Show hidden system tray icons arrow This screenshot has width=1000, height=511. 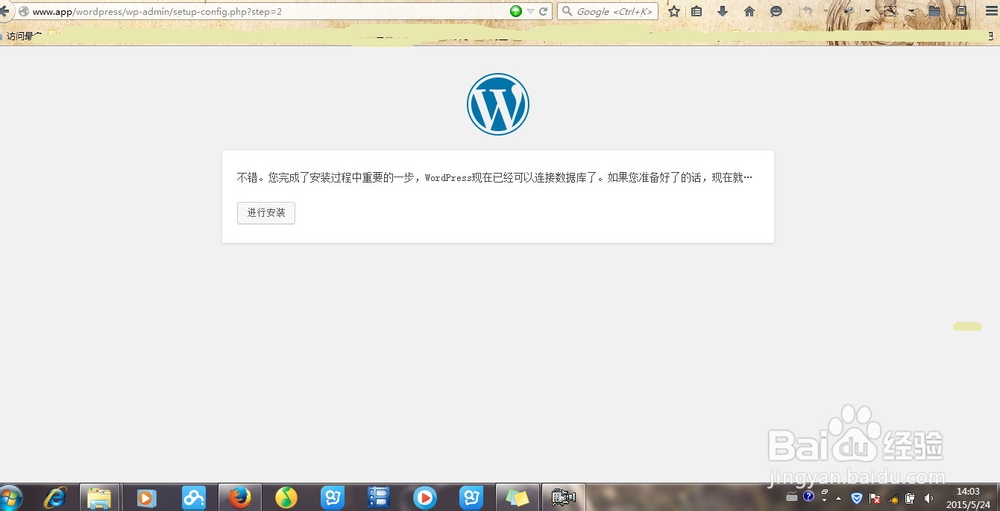pos(838,498)
